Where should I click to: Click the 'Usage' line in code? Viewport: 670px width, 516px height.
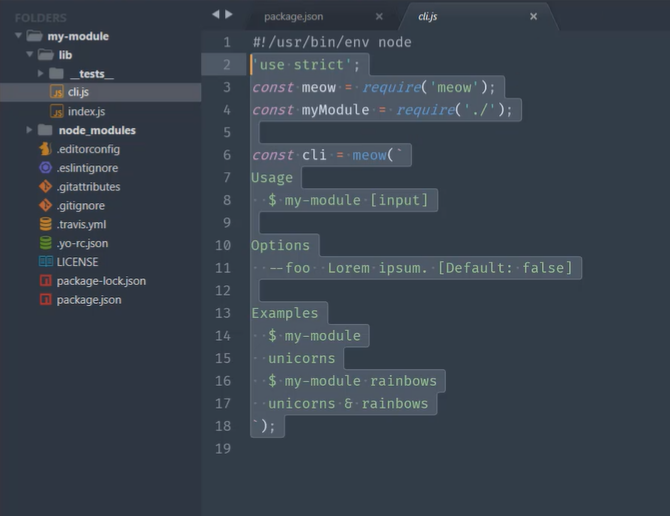(272, 178)
